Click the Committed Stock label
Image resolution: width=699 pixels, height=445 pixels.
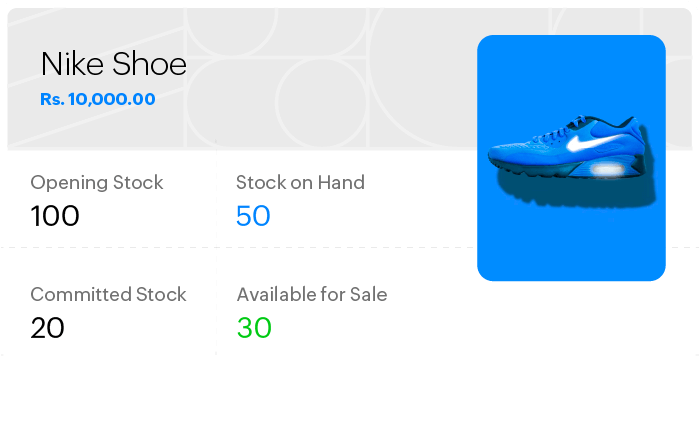tap(108, 295)
